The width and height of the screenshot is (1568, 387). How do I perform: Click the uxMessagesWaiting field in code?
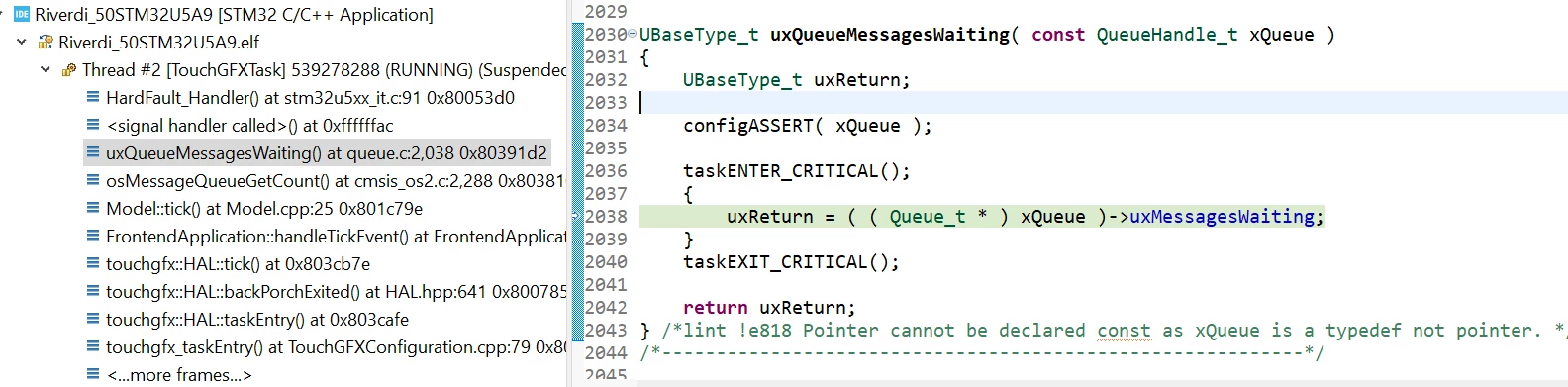[x=1222, y=217]
